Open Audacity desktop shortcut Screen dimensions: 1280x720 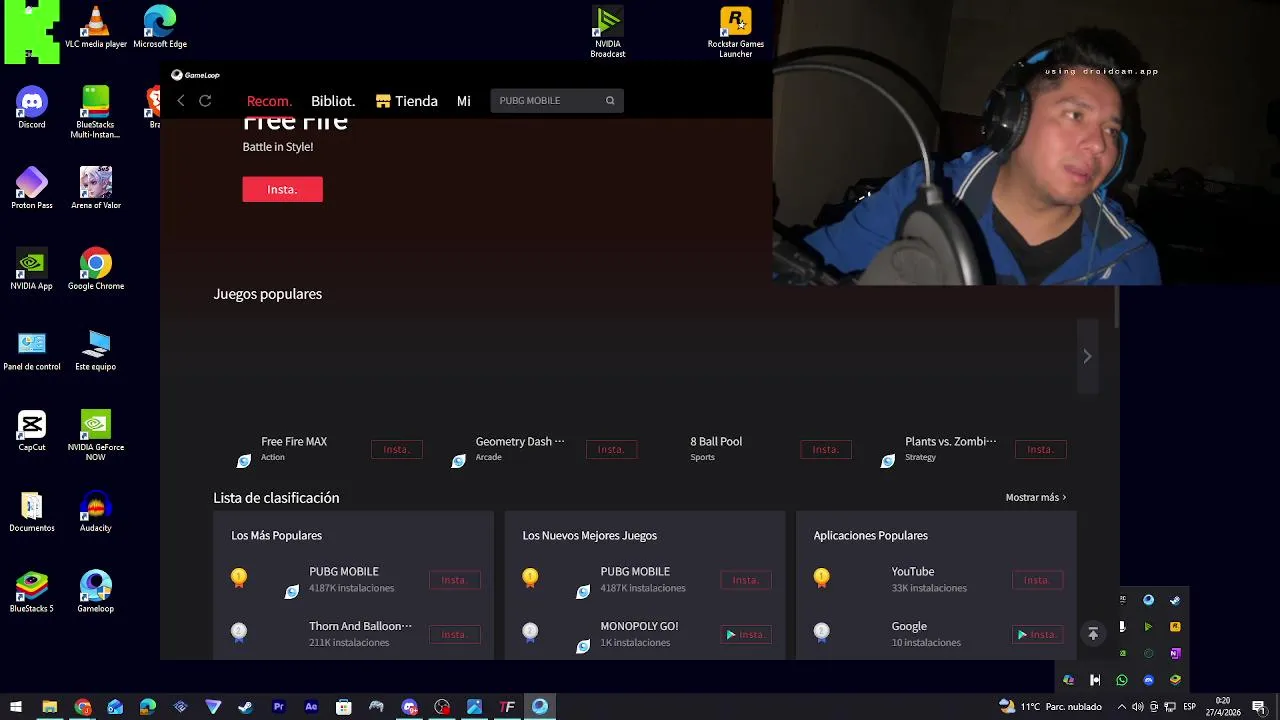click(96, 512)
